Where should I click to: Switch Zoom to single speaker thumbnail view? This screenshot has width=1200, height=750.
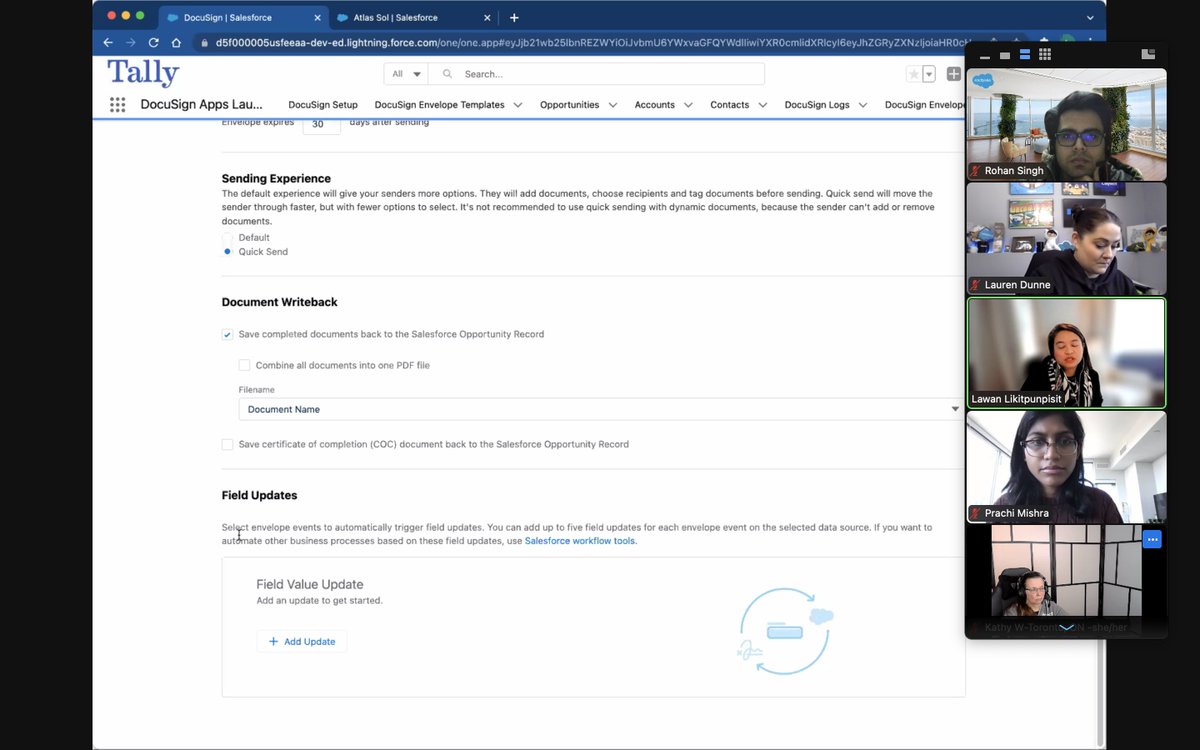(1005, 55)
